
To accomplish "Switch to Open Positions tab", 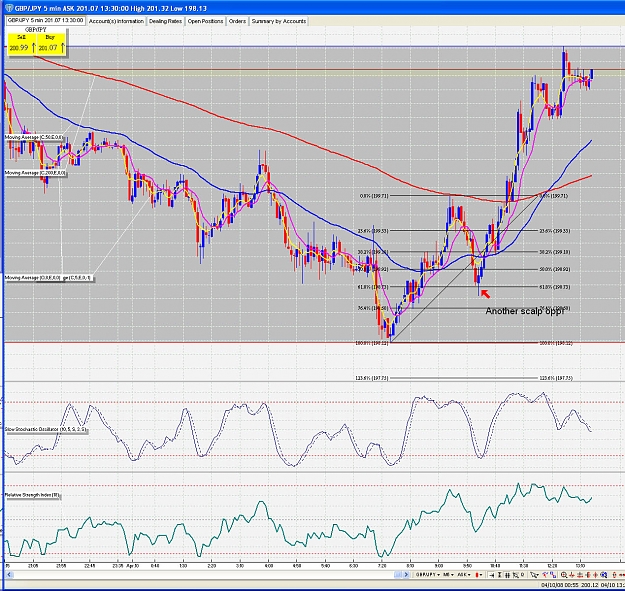I will coord(205,21).
